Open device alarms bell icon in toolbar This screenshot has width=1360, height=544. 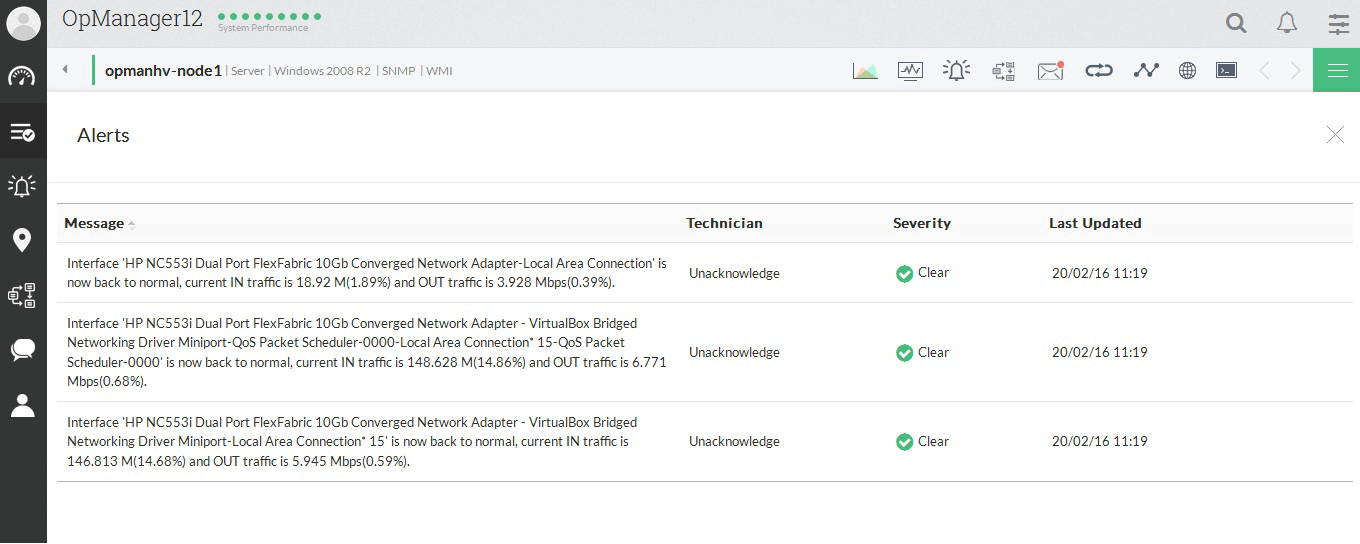[956, 71]
